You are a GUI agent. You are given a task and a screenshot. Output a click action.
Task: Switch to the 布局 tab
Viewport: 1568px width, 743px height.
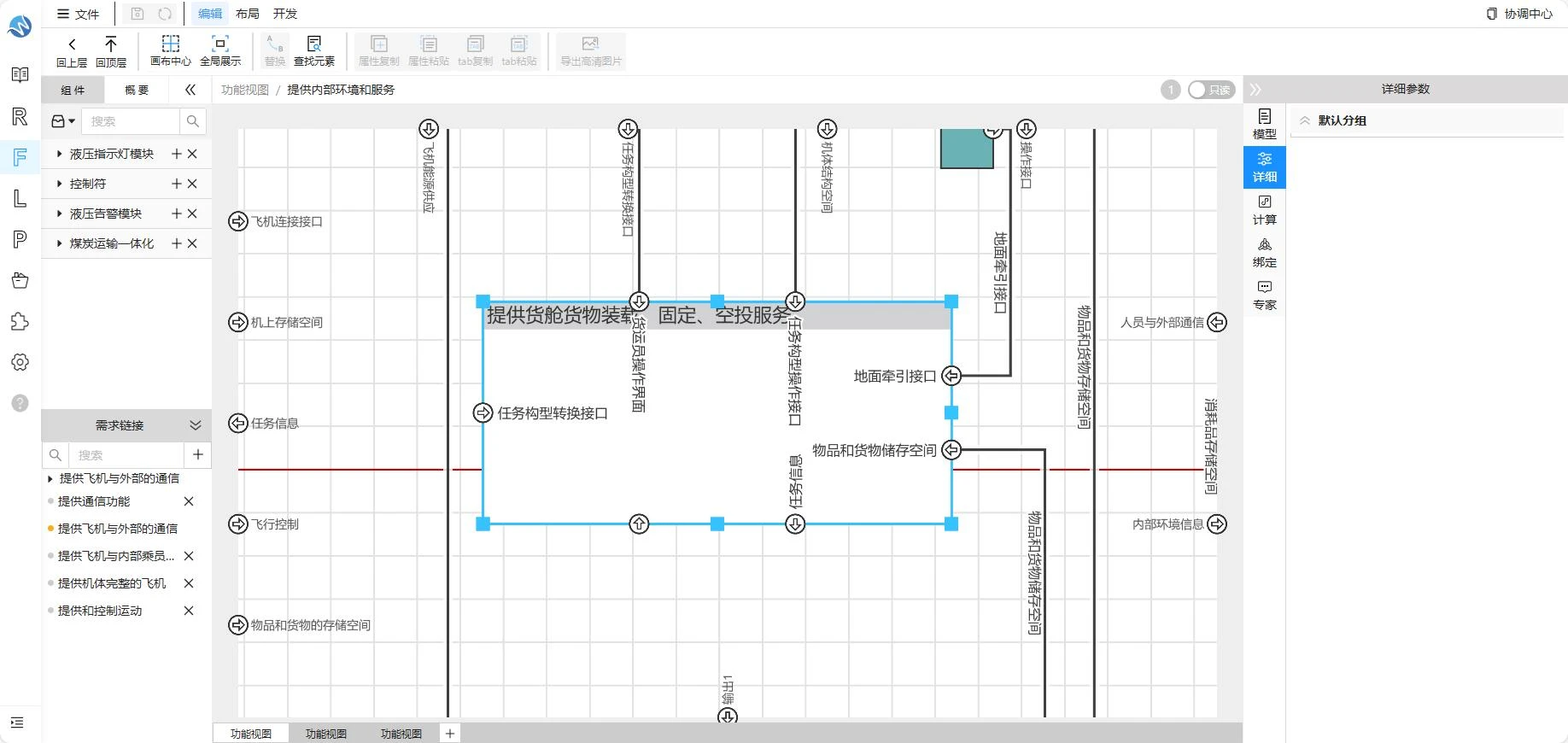248,14
